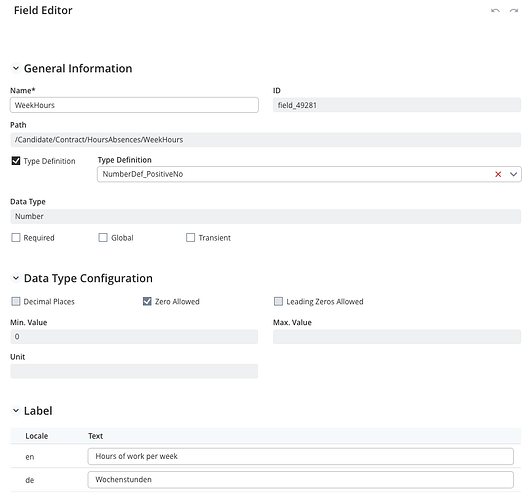Clear Type Definition with red X icon
This screenshot has height=500, width=528.
[498, 174]
